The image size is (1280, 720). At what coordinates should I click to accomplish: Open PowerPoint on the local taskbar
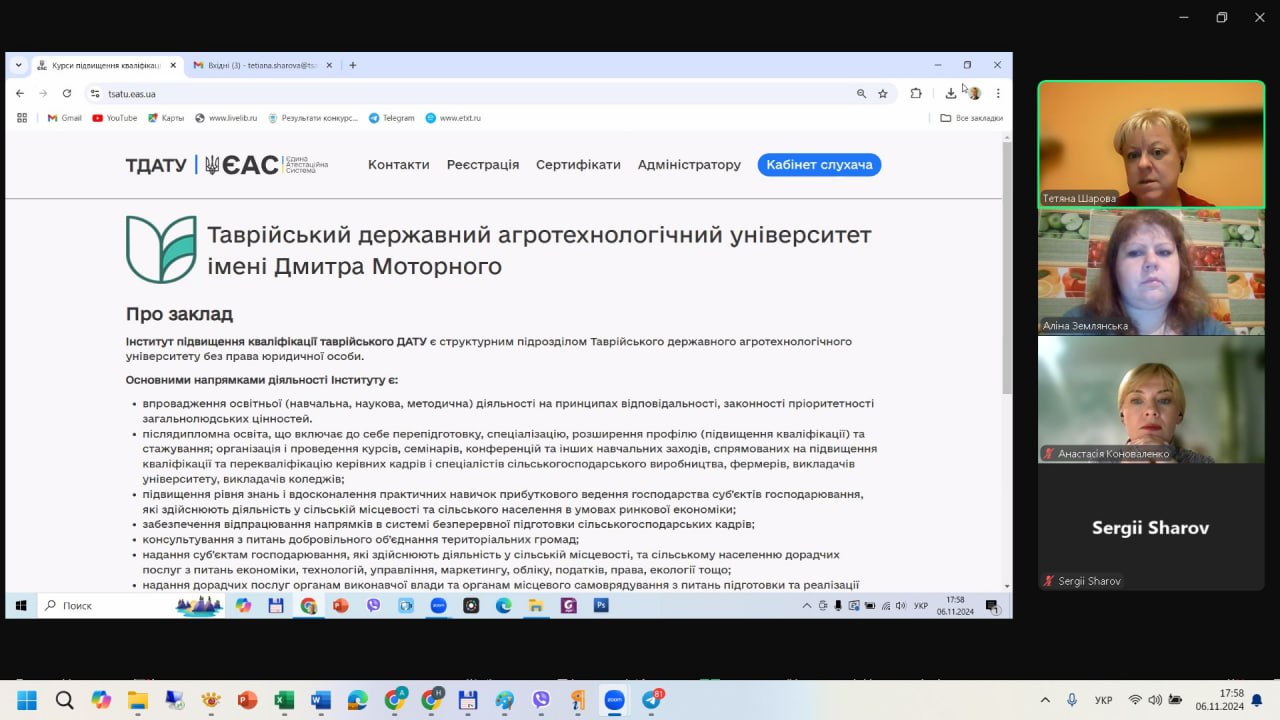(247, 700)
